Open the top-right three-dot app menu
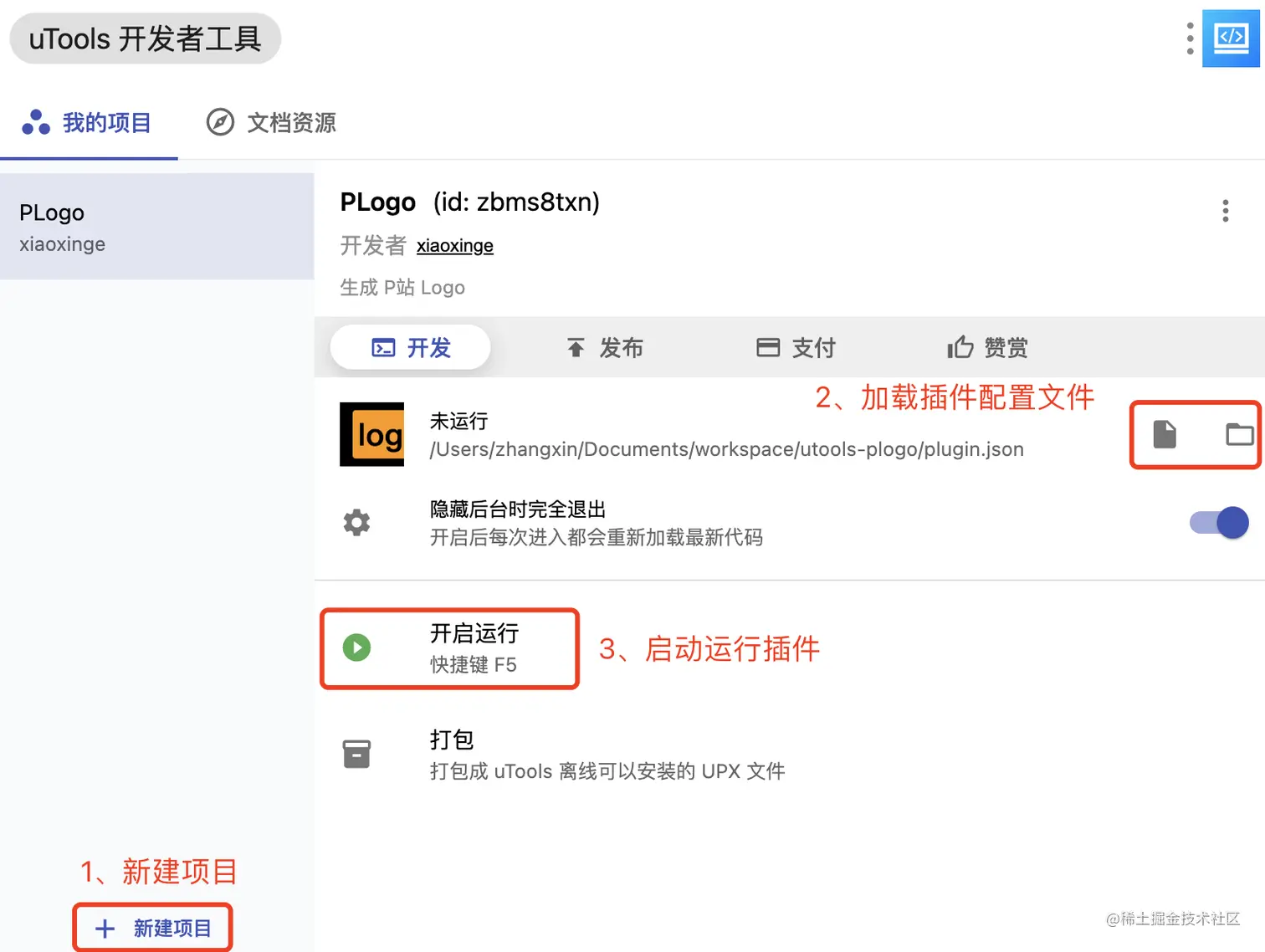This screenshot has width=1265, height=952. point(1190,38)
